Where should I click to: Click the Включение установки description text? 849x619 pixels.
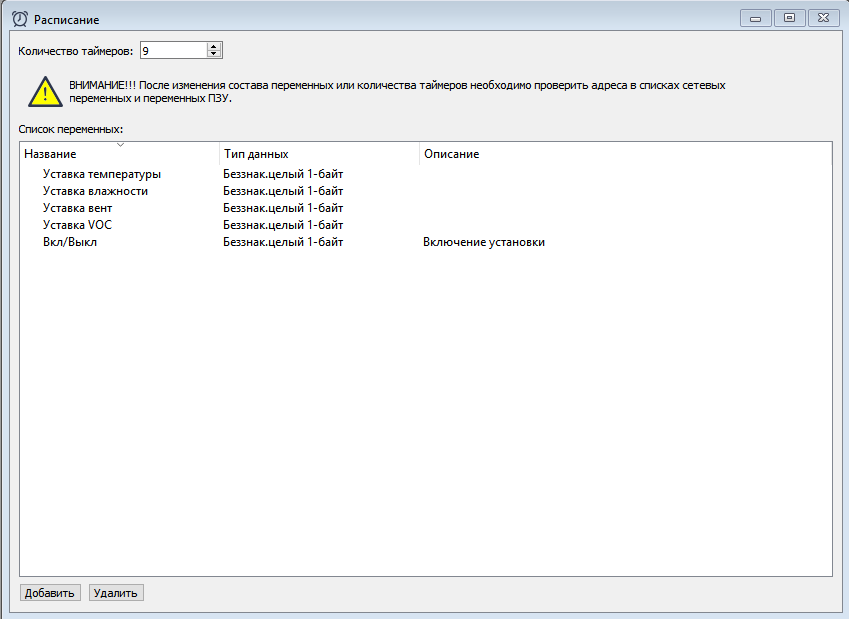pyautogui.click(x=482, y=241)
